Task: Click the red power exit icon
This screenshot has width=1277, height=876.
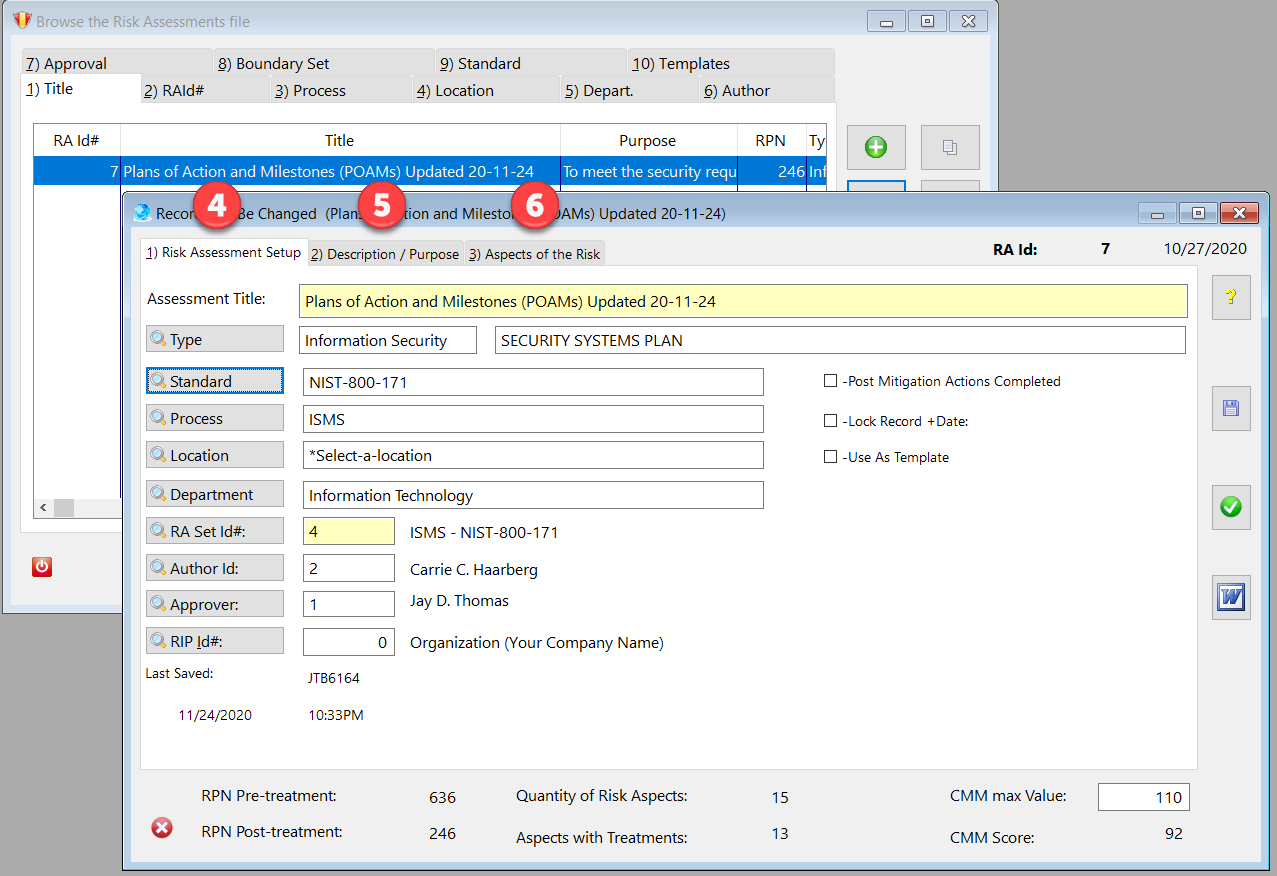Action: [x=42, y=567]
